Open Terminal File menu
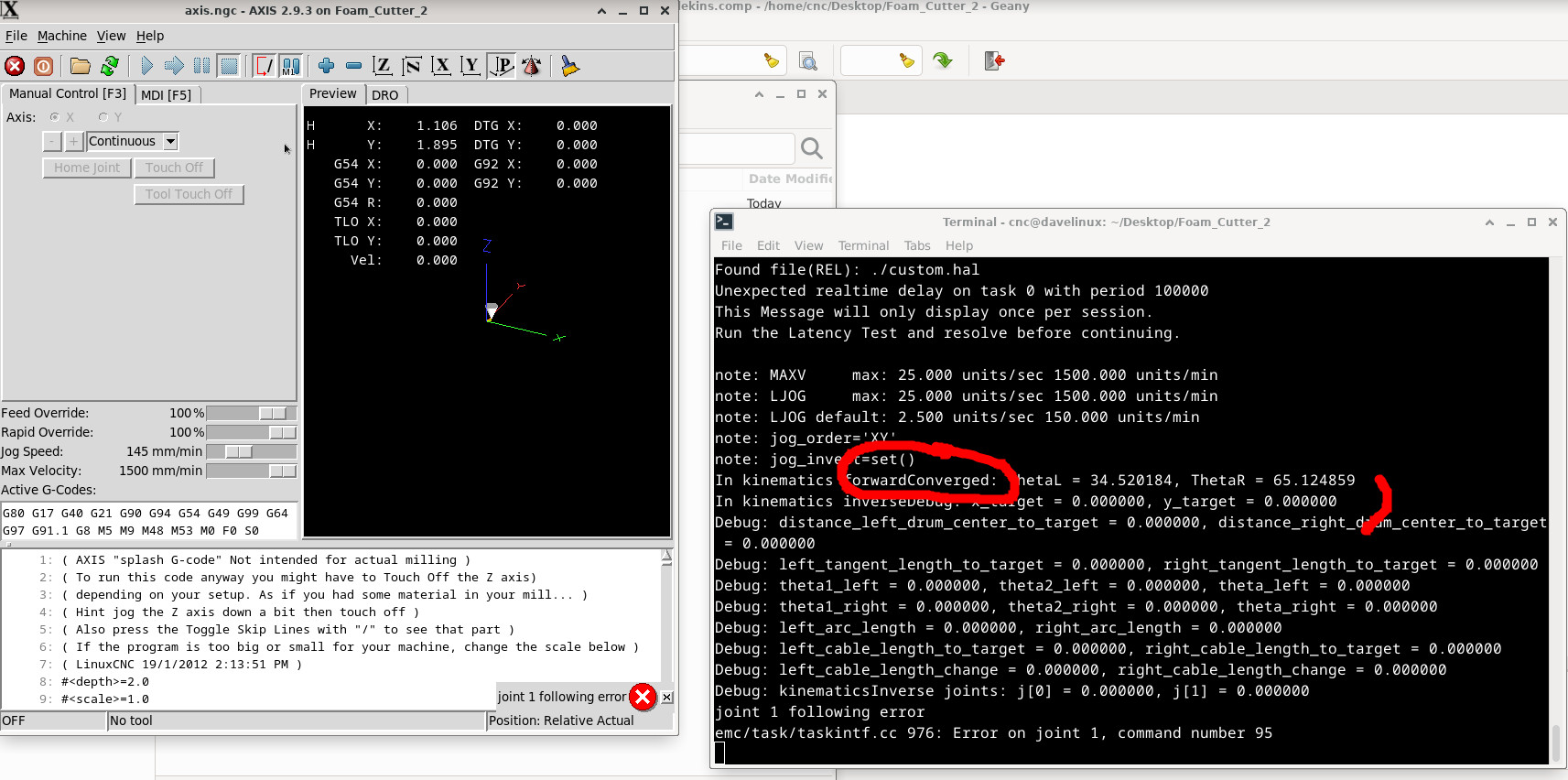 [731, 245]
